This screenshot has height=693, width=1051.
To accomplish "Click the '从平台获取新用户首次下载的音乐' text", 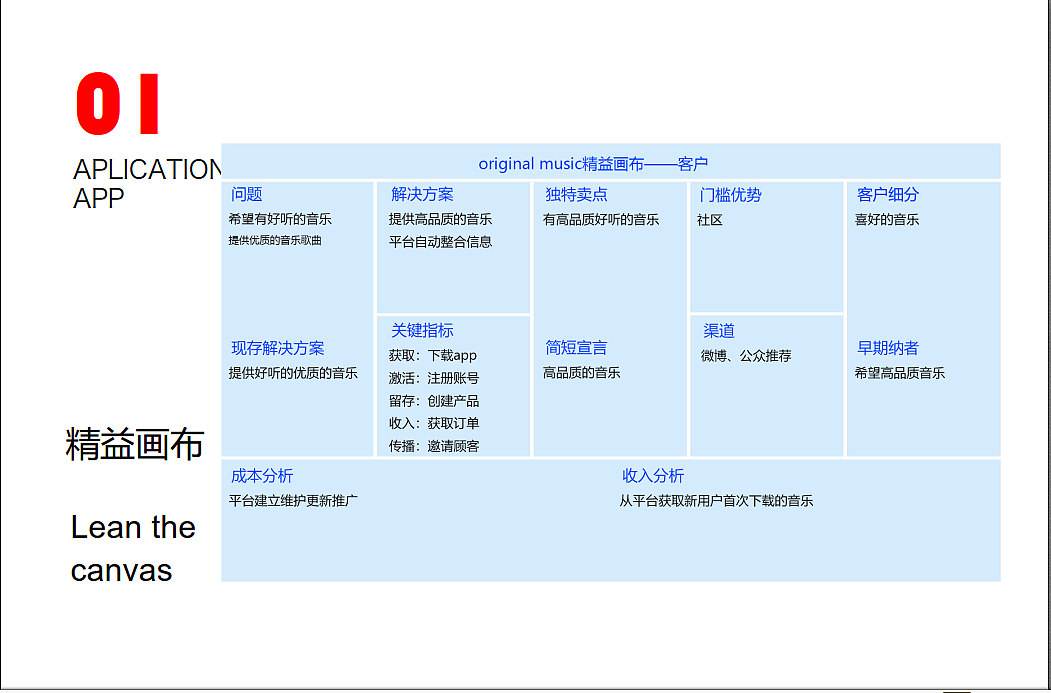I will pyautogui.click(x=716, y=501).
